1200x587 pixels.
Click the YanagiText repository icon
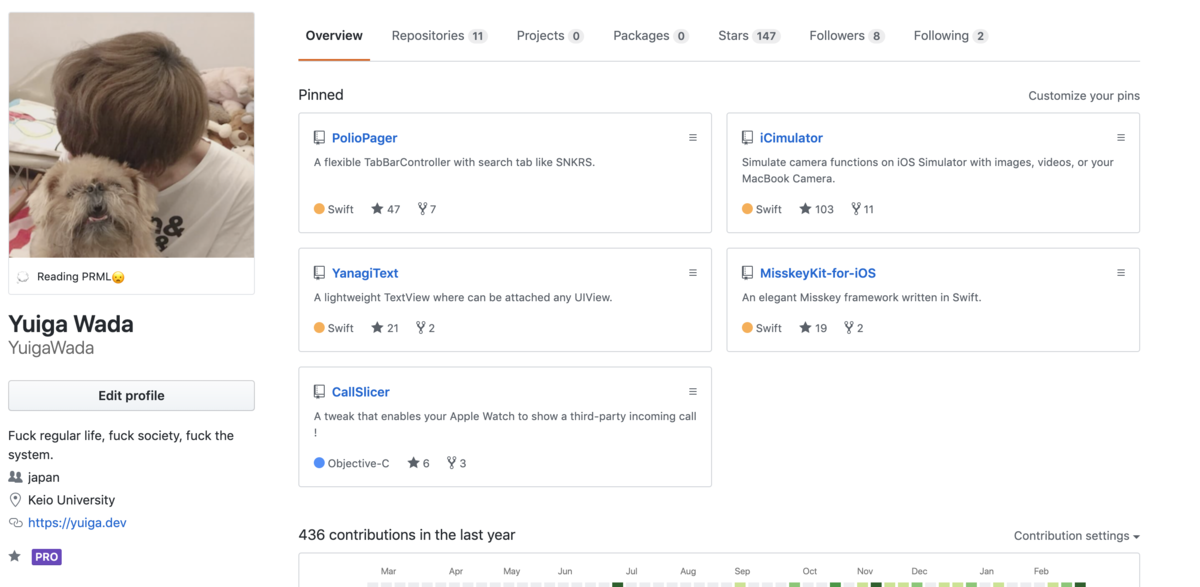tap(319, 273)
